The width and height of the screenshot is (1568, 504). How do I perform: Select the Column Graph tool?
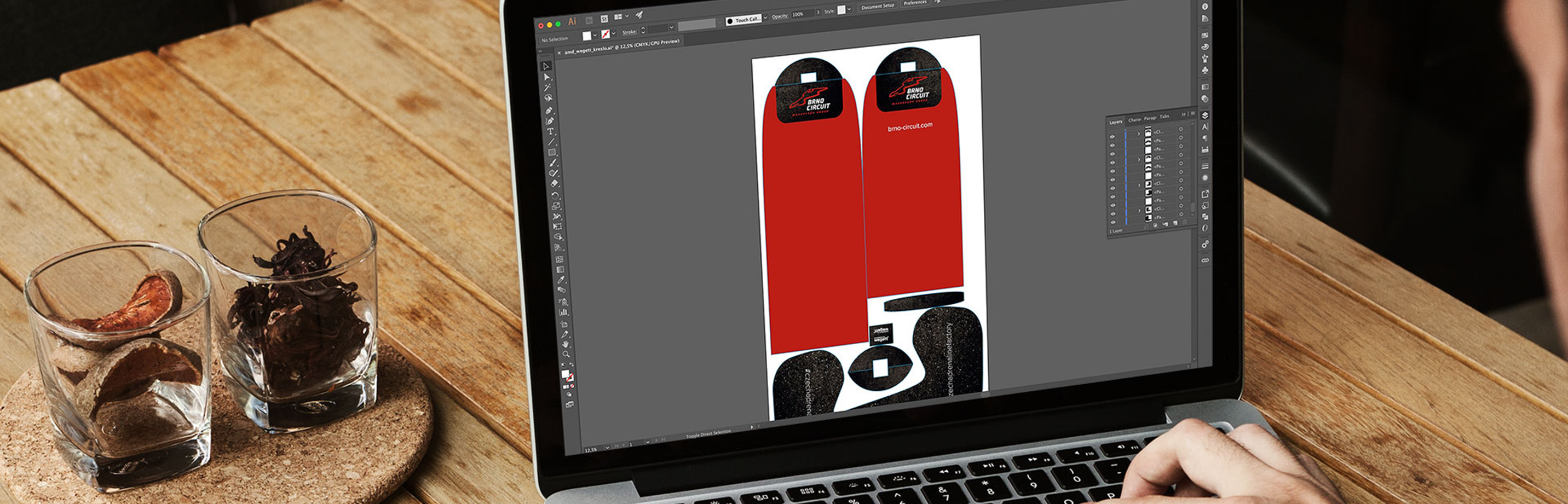[x=564, y=313]
